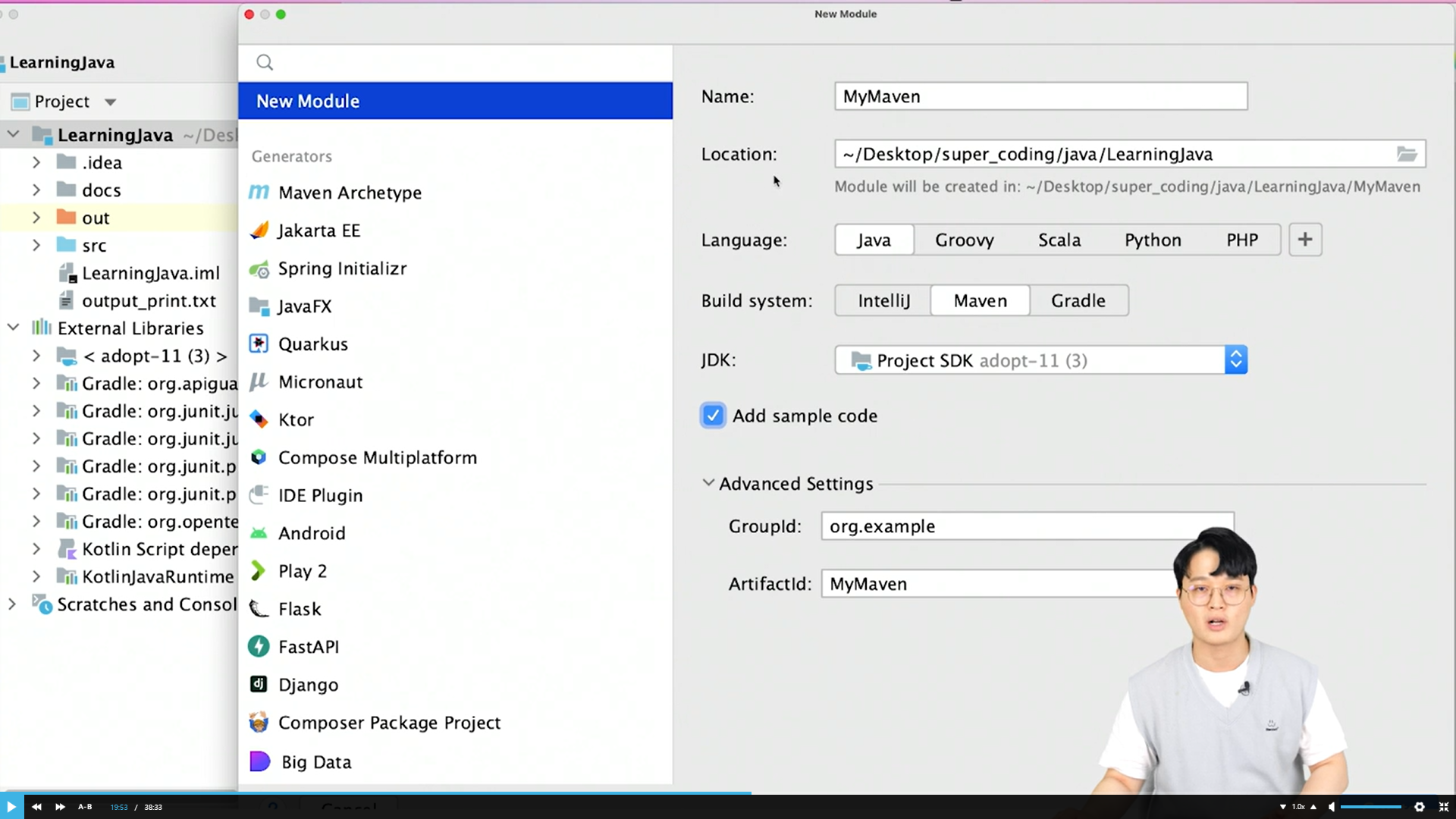1456x819 pixels.
Task: Adjust the video volume slider
Action: [1371, 807]
